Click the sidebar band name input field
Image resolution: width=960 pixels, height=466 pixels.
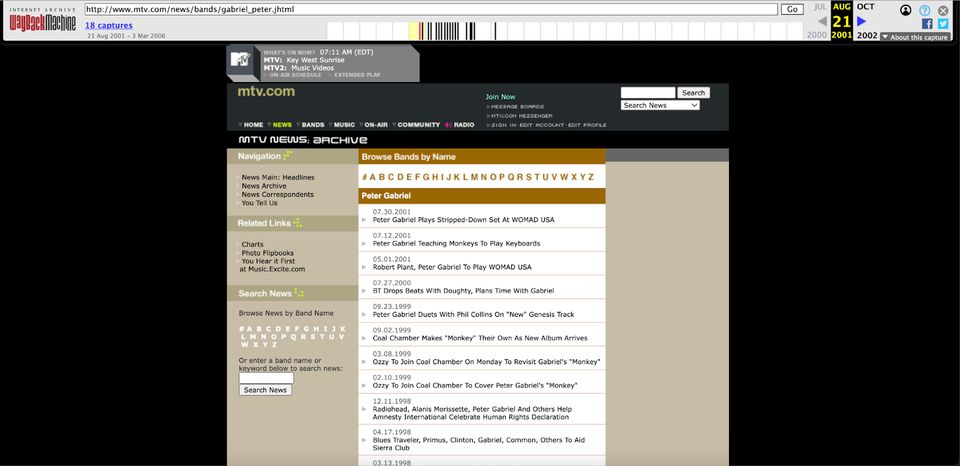pos(266,378)
